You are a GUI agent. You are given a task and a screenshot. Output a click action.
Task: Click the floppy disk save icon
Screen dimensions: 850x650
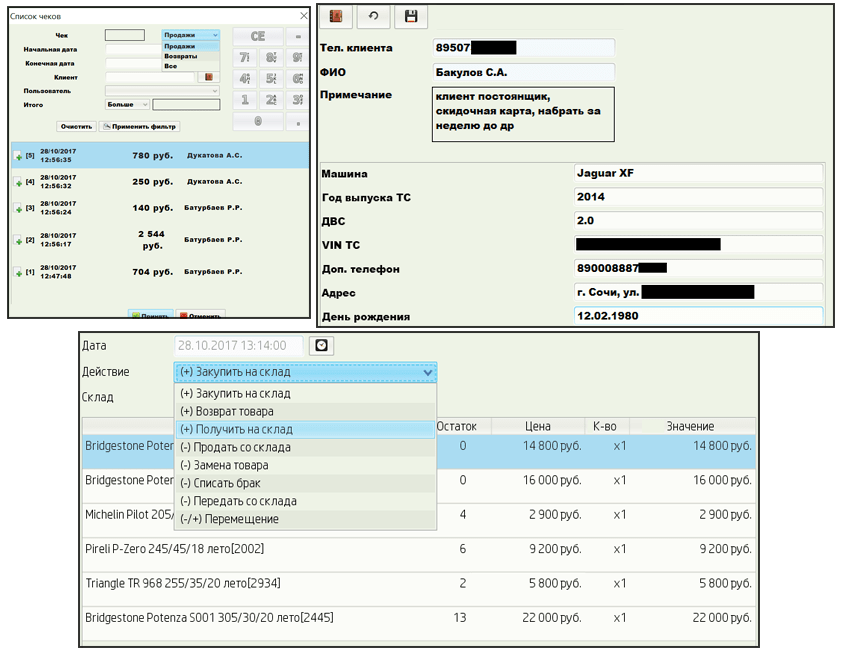pos(411,16)
